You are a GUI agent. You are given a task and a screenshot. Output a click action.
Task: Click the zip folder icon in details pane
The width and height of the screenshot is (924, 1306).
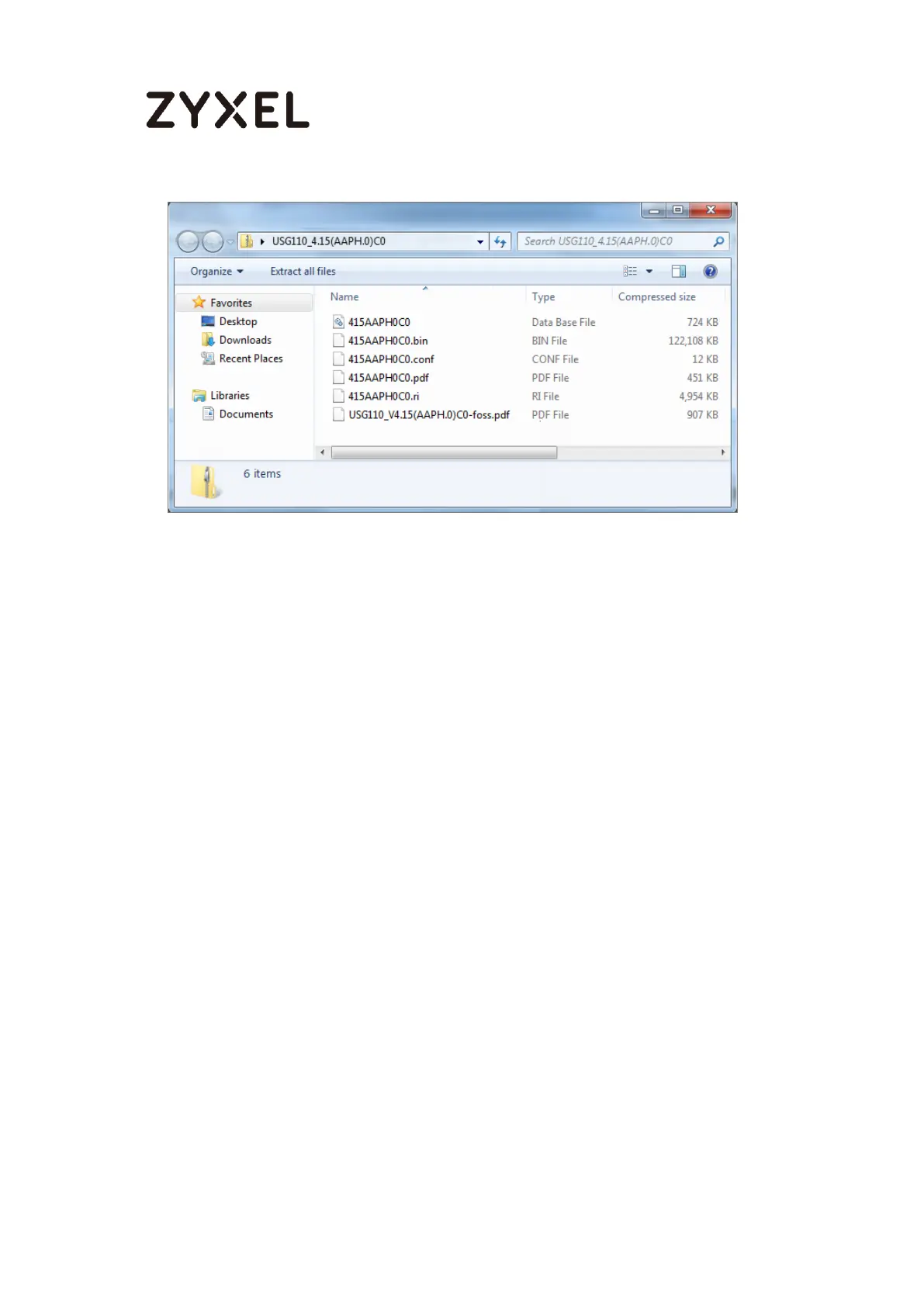tap(206, 482)
